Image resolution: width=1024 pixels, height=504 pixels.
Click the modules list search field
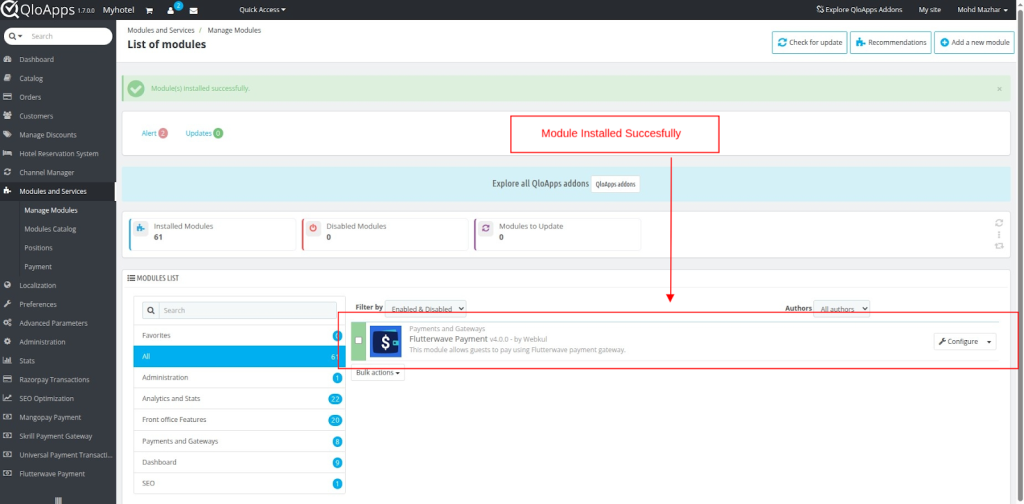(x=246, y=311)
